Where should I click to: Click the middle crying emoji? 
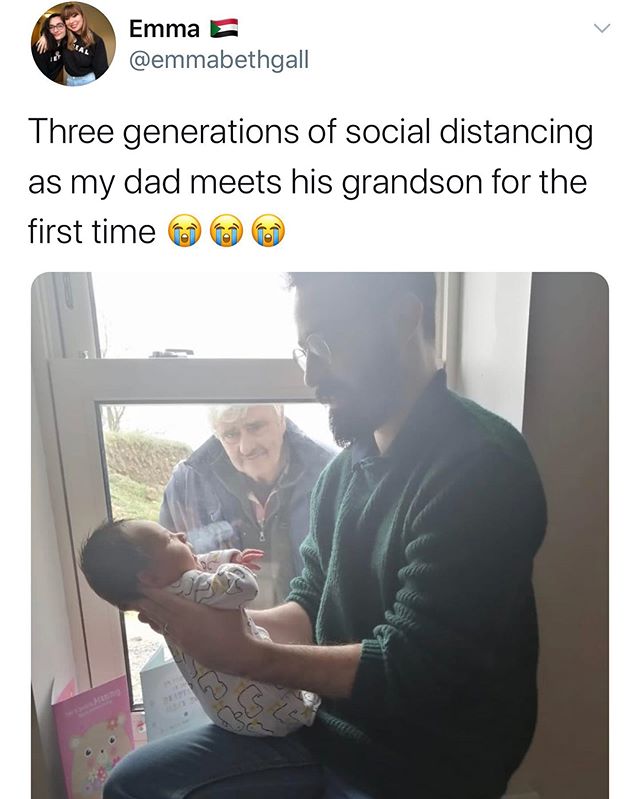tap(227, 231)
